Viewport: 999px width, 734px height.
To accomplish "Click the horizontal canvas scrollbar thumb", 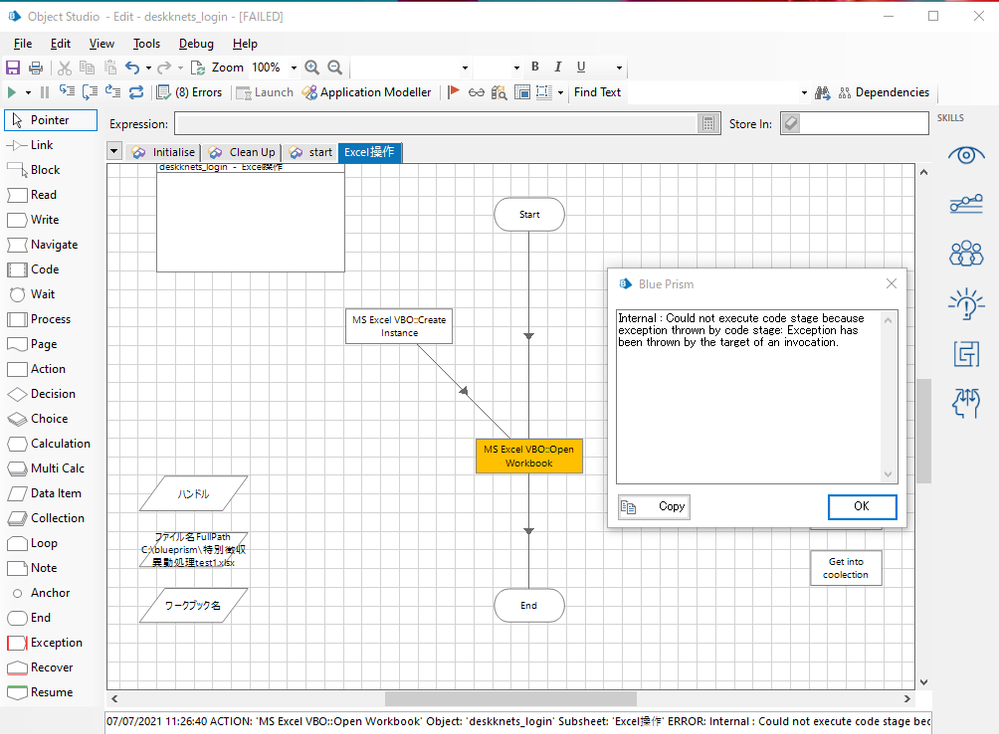I will (510, 699).
